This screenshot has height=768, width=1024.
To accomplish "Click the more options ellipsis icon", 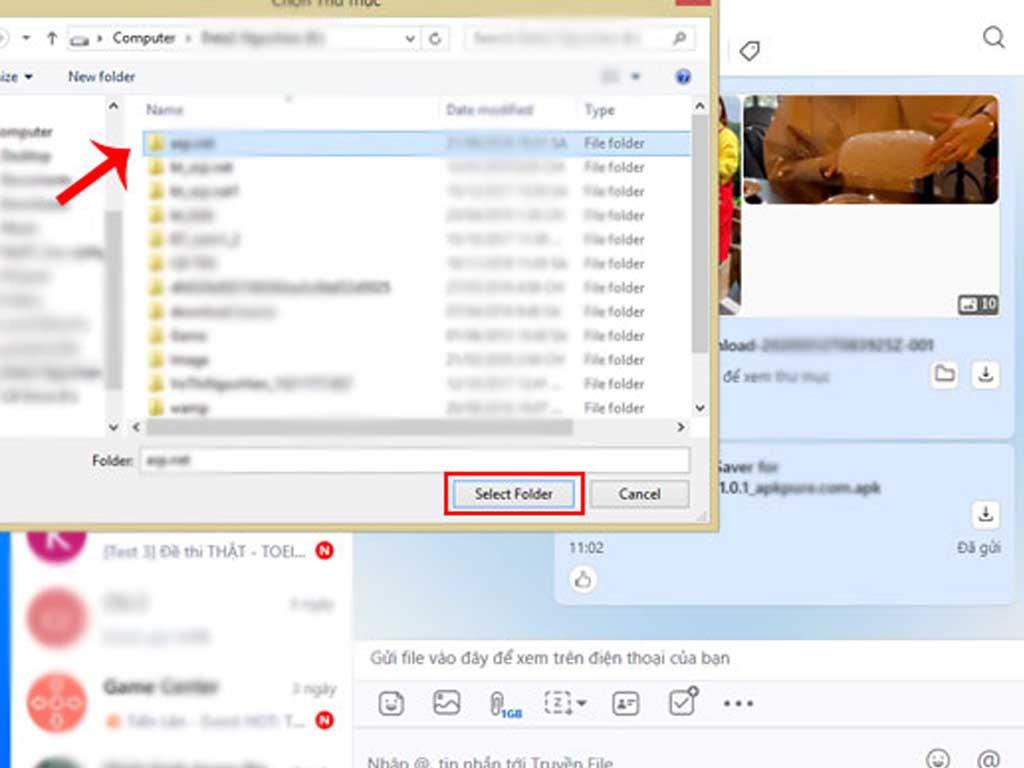I will click(738, 703).
